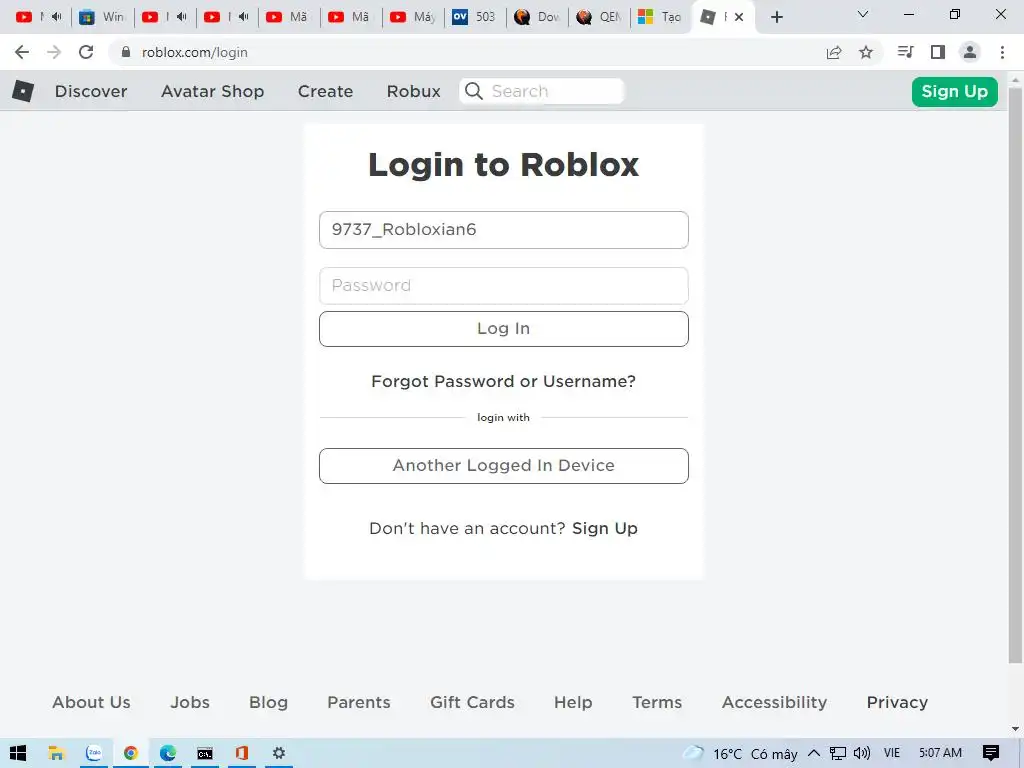Viewport: 1024px width, 768px height.
Task: Open Parents footer link
Action: pyautogui.click(x=359, y=702)
